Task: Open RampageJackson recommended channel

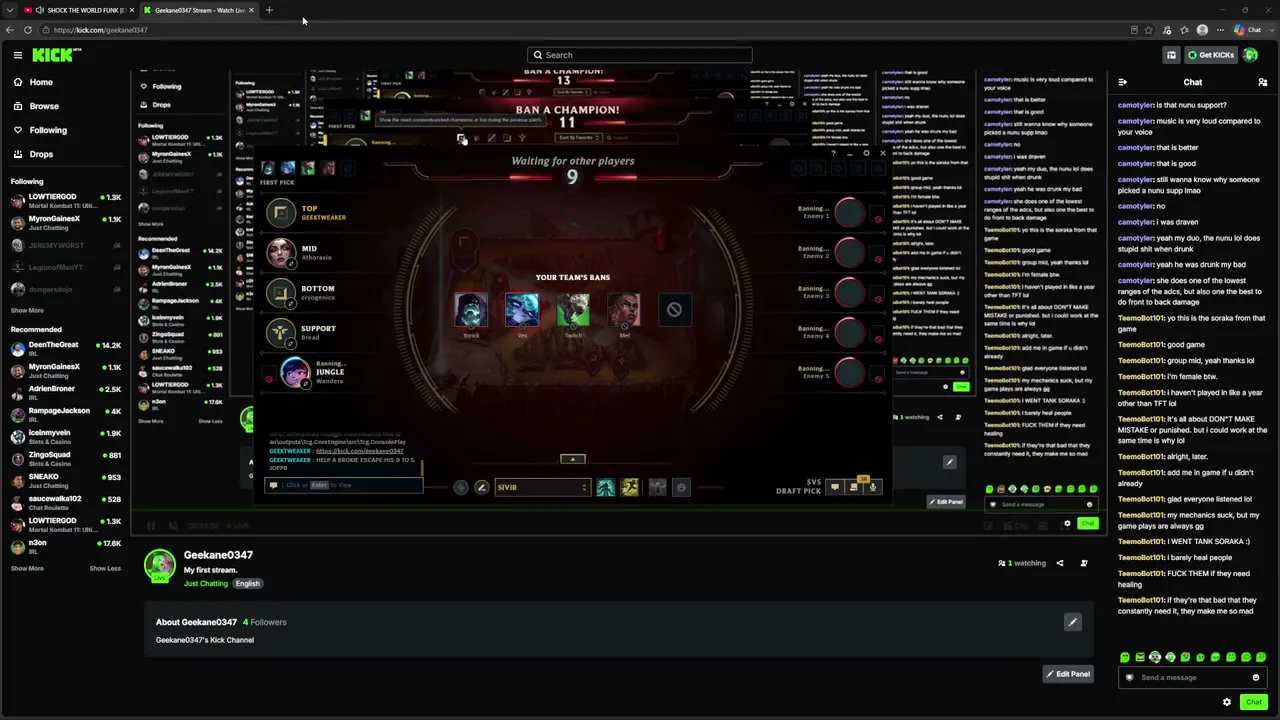Action: (x=66, y=415)
